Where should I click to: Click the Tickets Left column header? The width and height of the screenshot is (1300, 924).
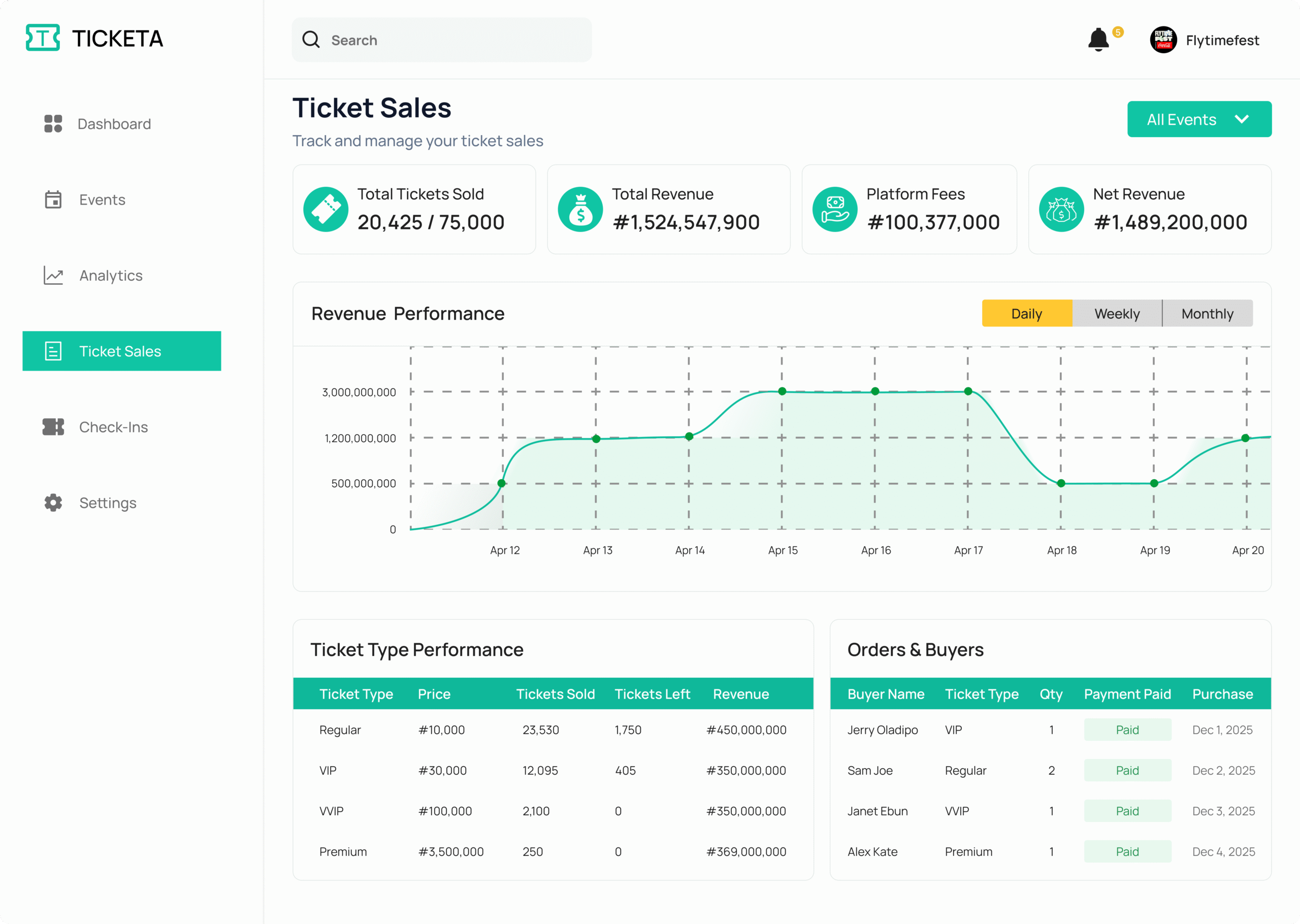point(652,694)
